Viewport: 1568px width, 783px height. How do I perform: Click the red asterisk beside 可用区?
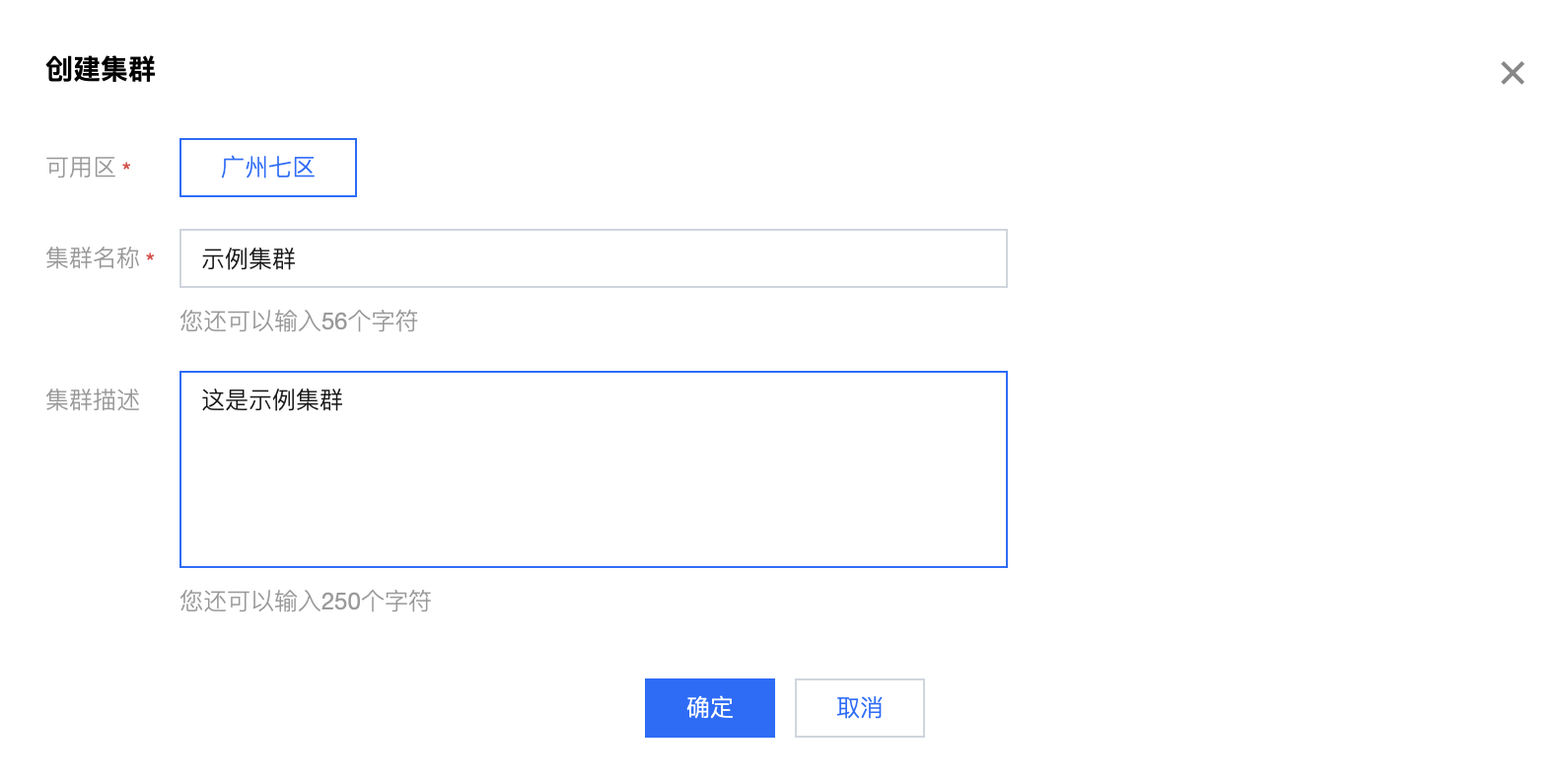tap(126, 168)
